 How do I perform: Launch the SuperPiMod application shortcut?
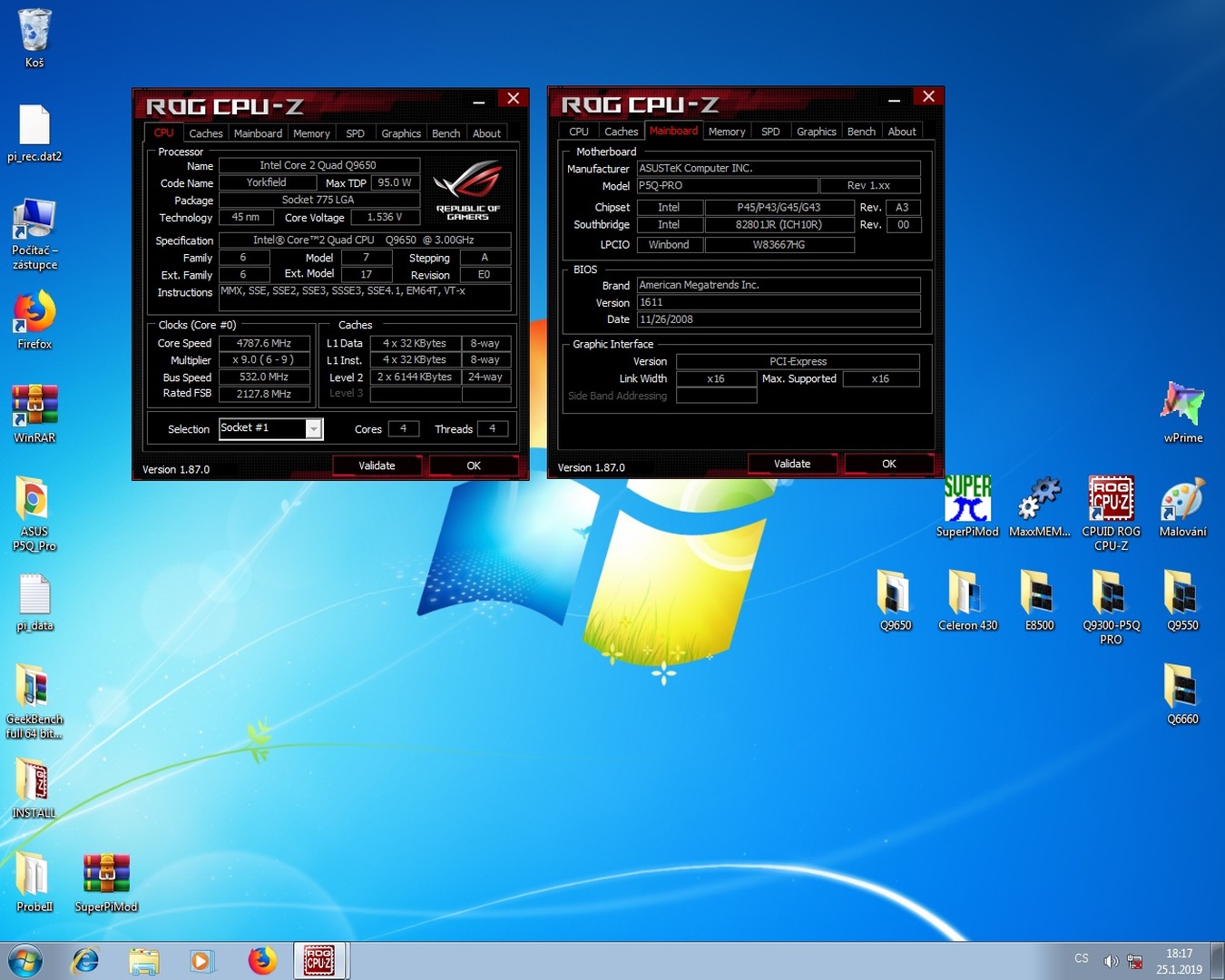967,506
